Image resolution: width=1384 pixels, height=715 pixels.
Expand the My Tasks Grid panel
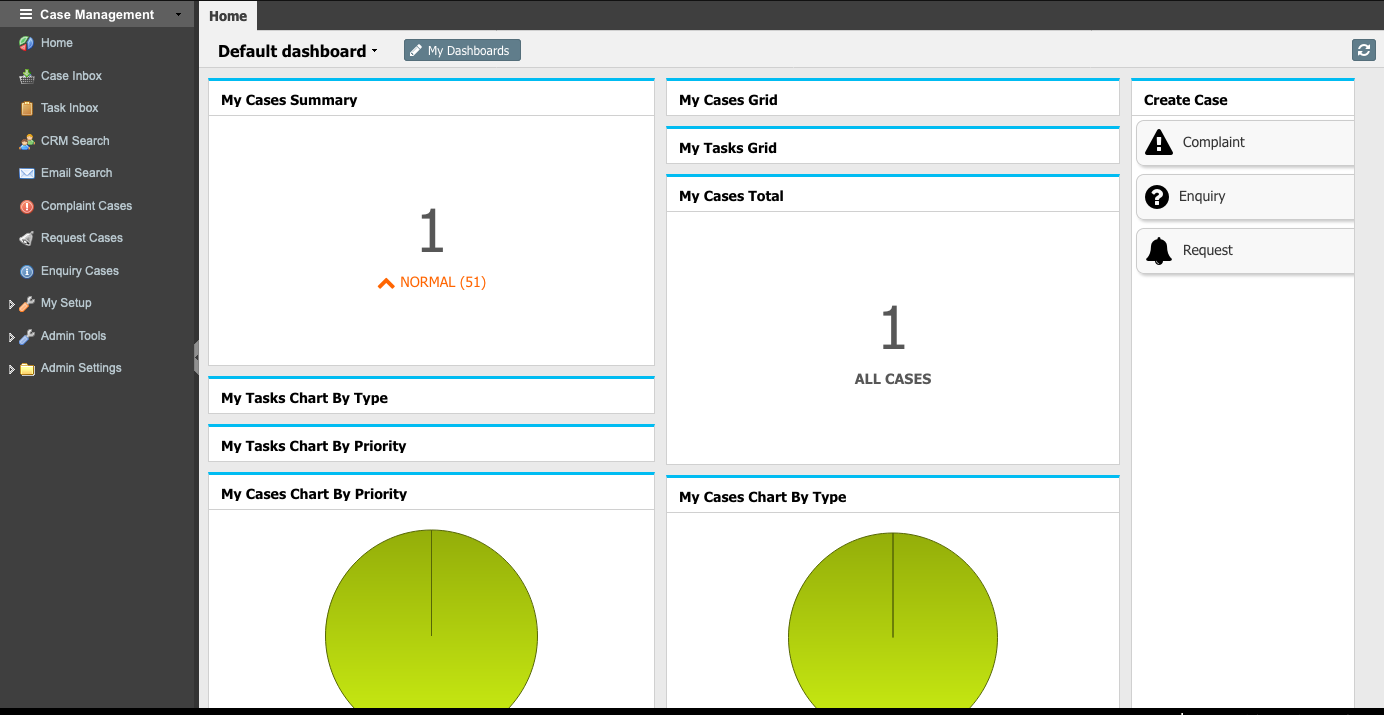893,147
